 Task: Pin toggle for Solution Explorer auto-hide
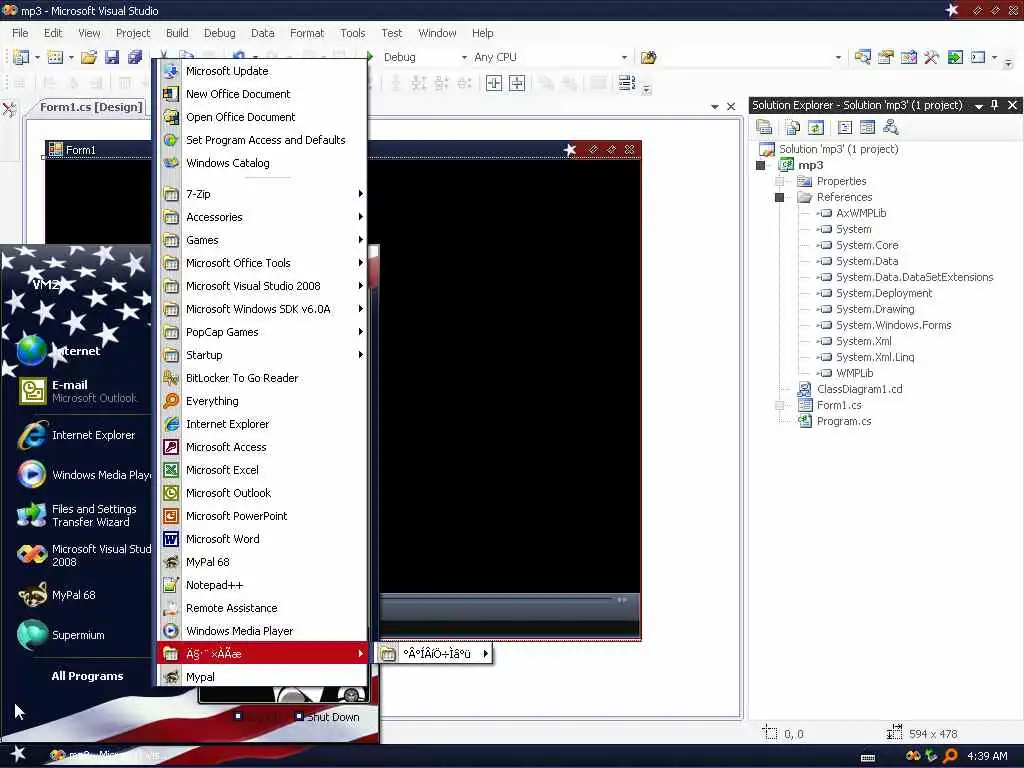995,105
